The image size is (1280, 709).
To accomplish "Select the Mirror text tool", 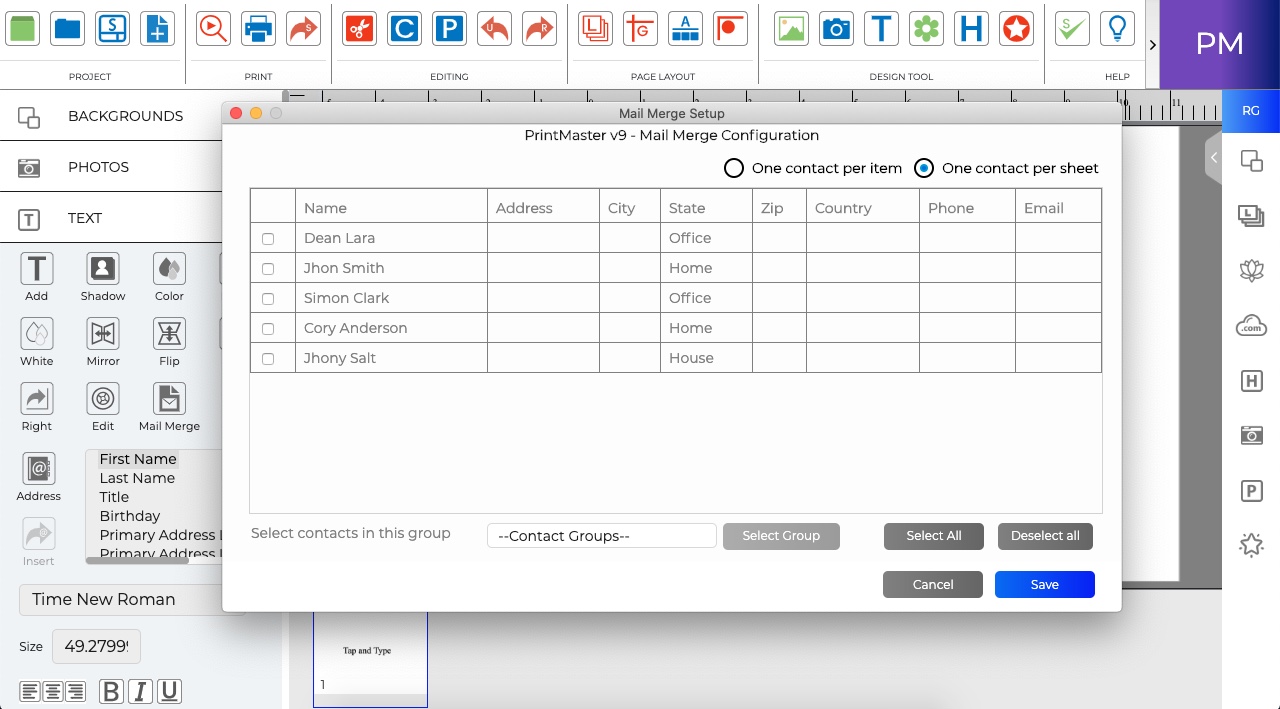I will click(102, 333).
